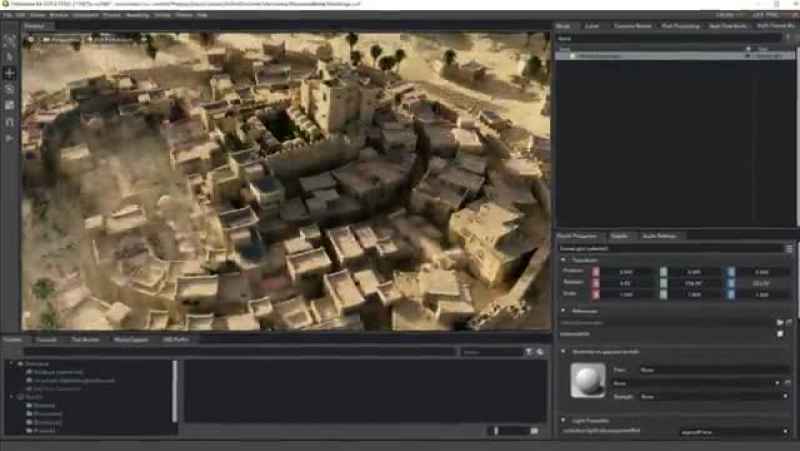The image size is (800, 451).
Task: Collapse the Transform section triangle
Action: pyautogui.click(x=564, y=260)
